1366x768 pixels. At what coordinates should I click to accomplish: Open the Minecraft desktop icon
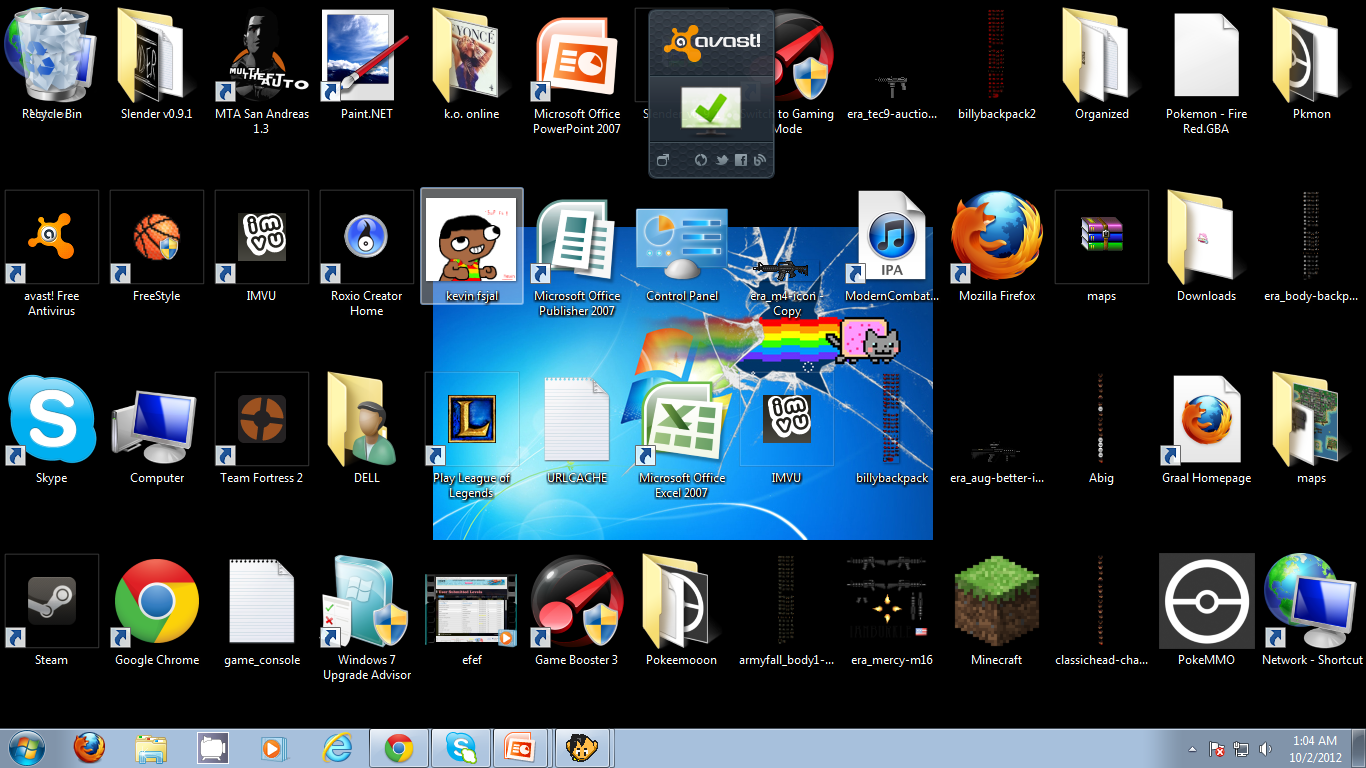996,602
